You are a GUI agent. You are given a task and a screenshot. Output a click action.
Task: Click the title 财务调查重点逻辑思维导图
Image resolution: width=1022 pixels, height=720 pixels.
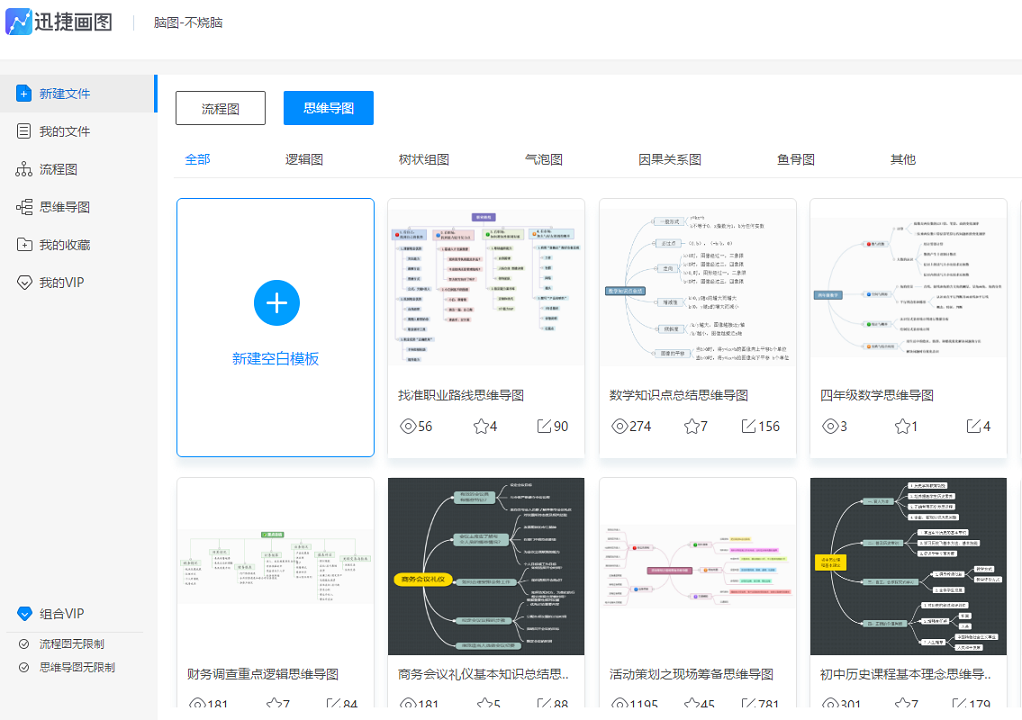tap(263, 674)
